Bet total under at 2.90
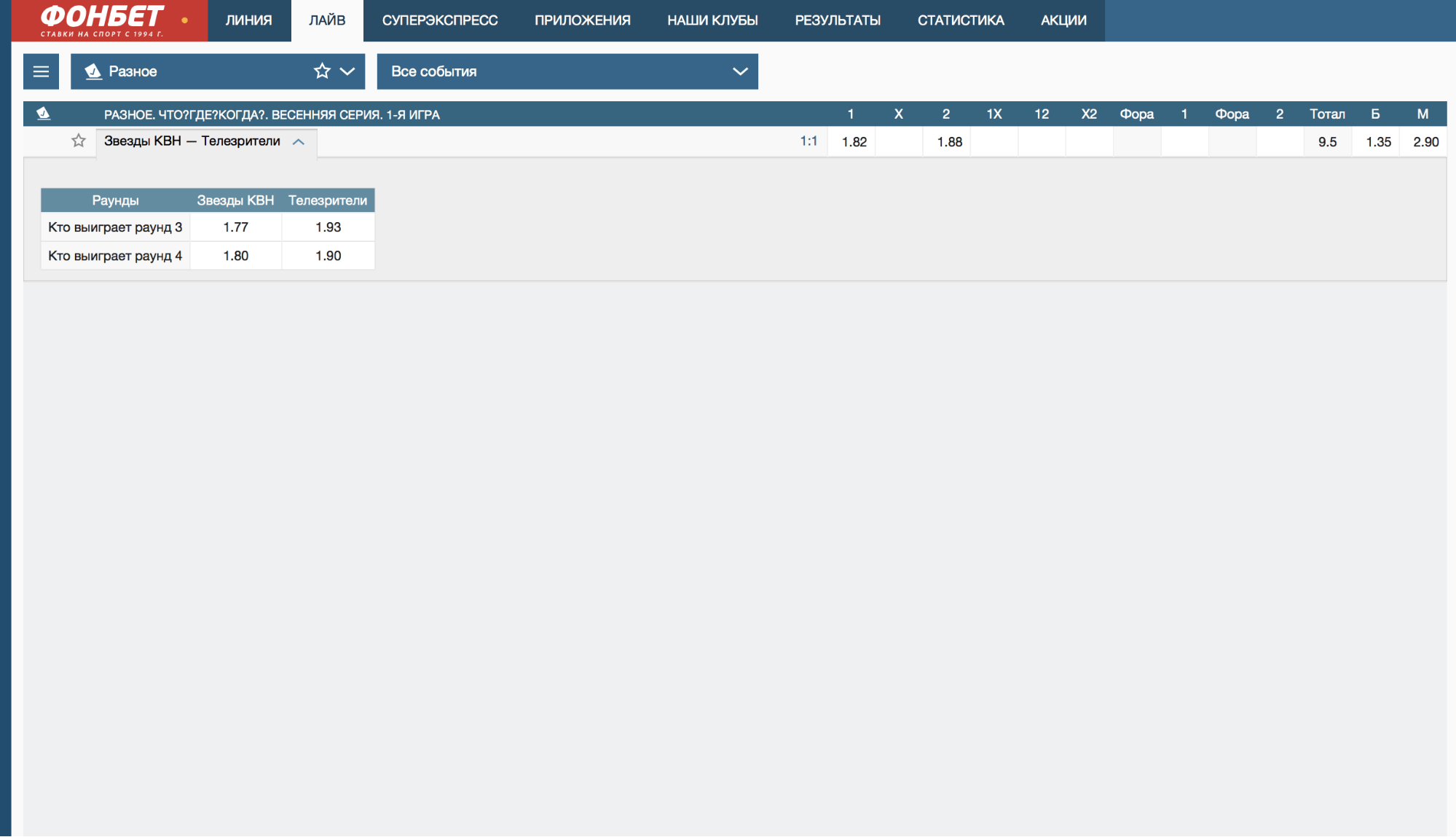 coord(1425,142)
